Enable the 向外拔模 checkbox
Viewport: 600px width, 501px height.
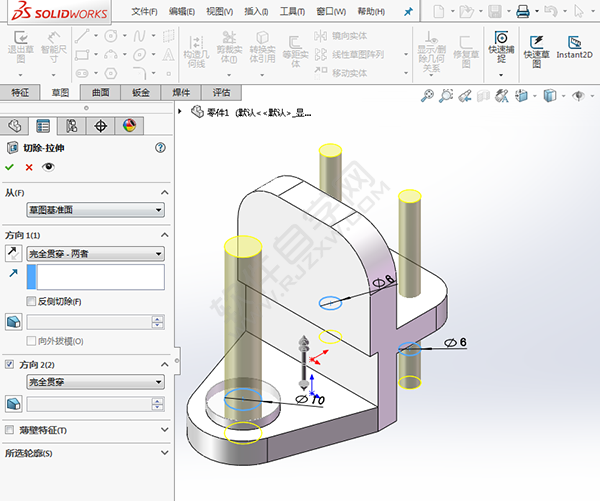(31, 341)
